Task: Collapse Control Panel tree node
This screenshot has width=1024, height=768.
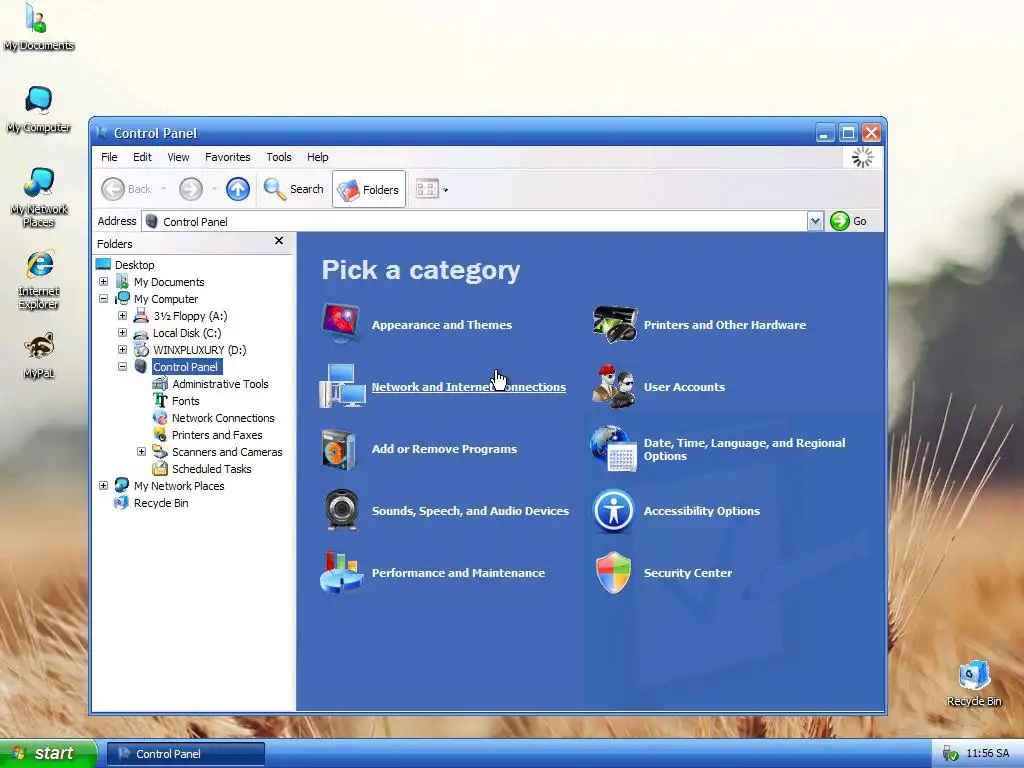Action: pyautogui.click(x=122, y=366)
